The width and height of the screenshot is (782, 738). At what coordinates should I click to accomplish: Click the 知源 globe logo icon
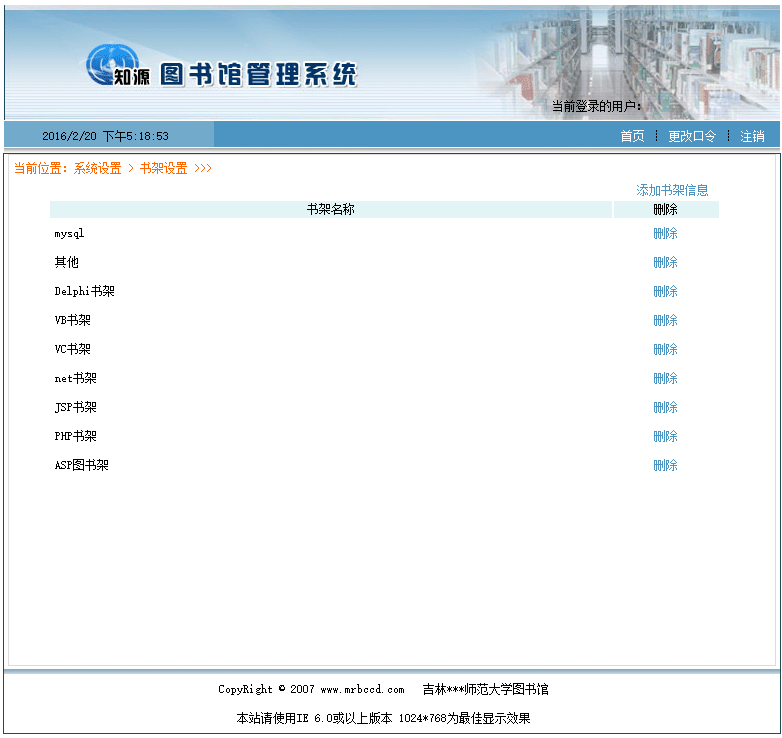click(x=110, y=66)
